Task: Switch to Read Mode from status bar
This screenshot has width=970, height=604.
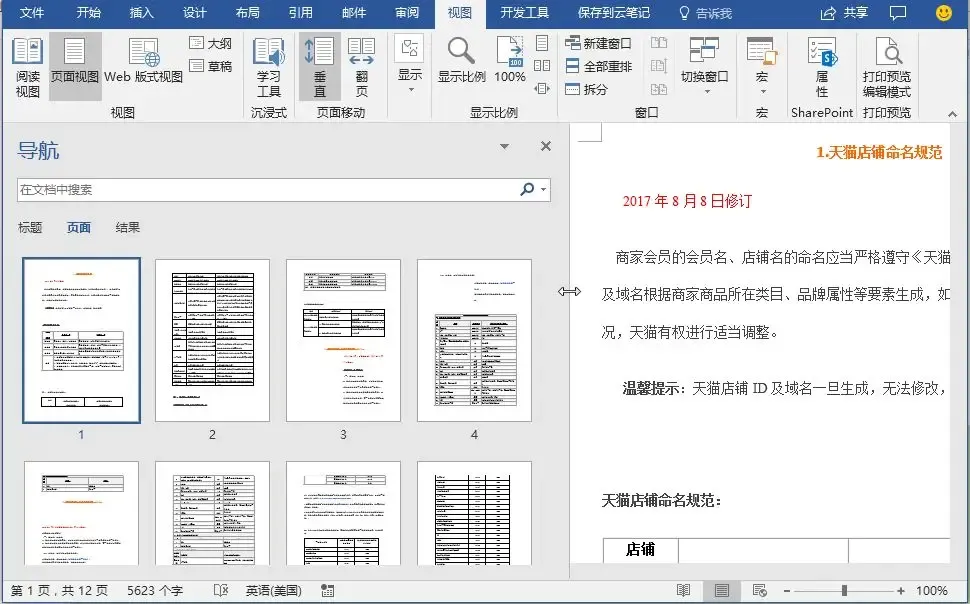Action: [x=684, y=590]
